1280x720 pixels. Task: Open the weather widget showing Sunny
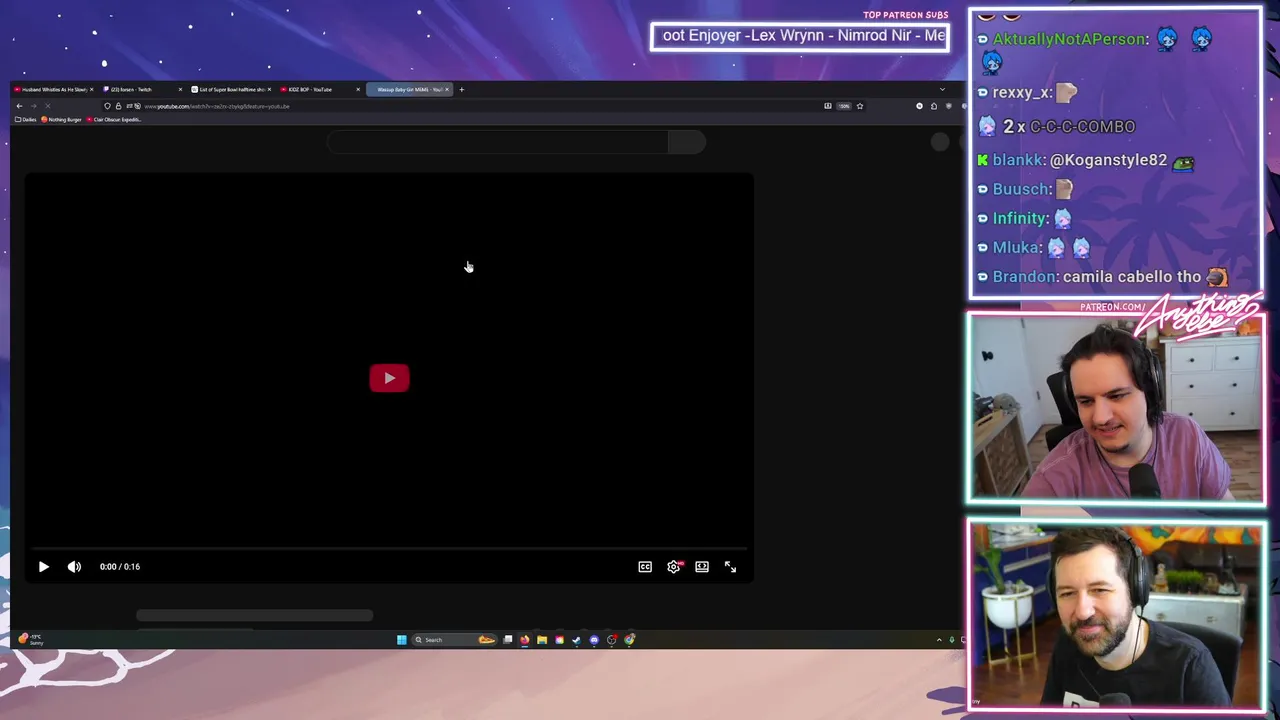[x=31, y=639]
